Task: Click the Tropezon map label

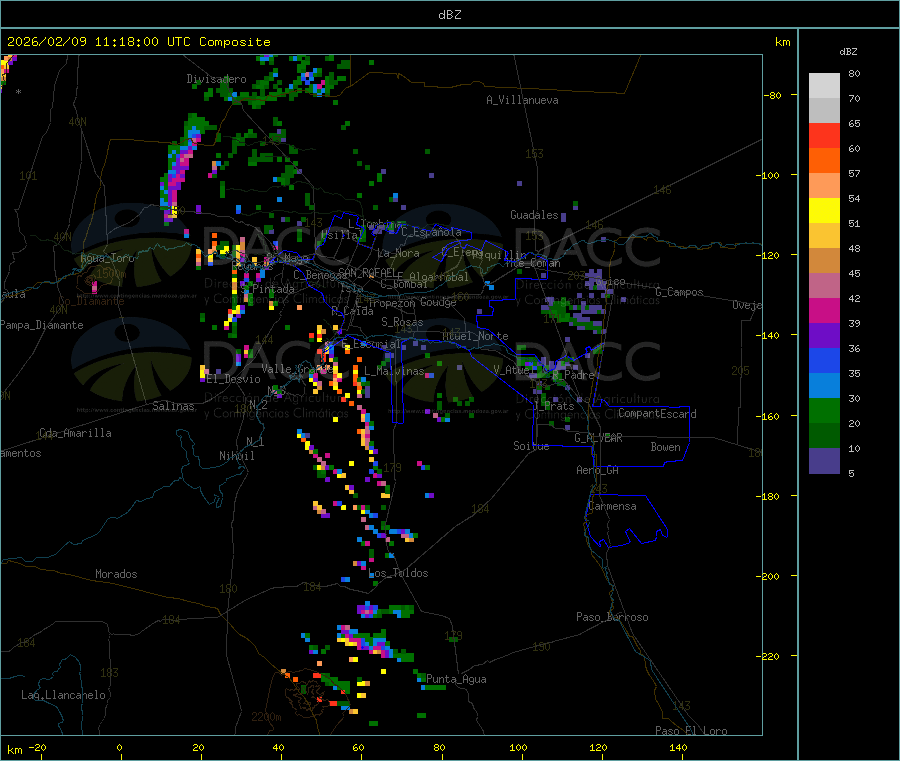Action: pyautogui.click(x=392, y=303)
